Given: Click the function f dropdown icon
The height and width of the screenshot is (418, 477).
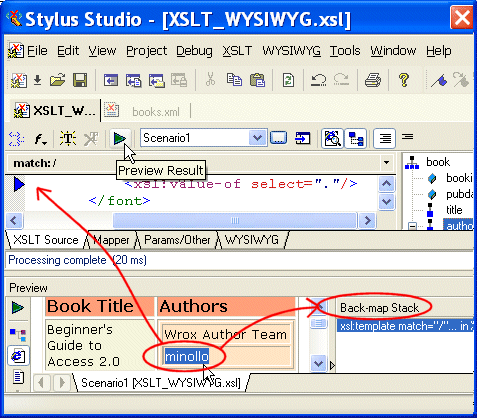Looking at the screenshot, I should (41, 139).
